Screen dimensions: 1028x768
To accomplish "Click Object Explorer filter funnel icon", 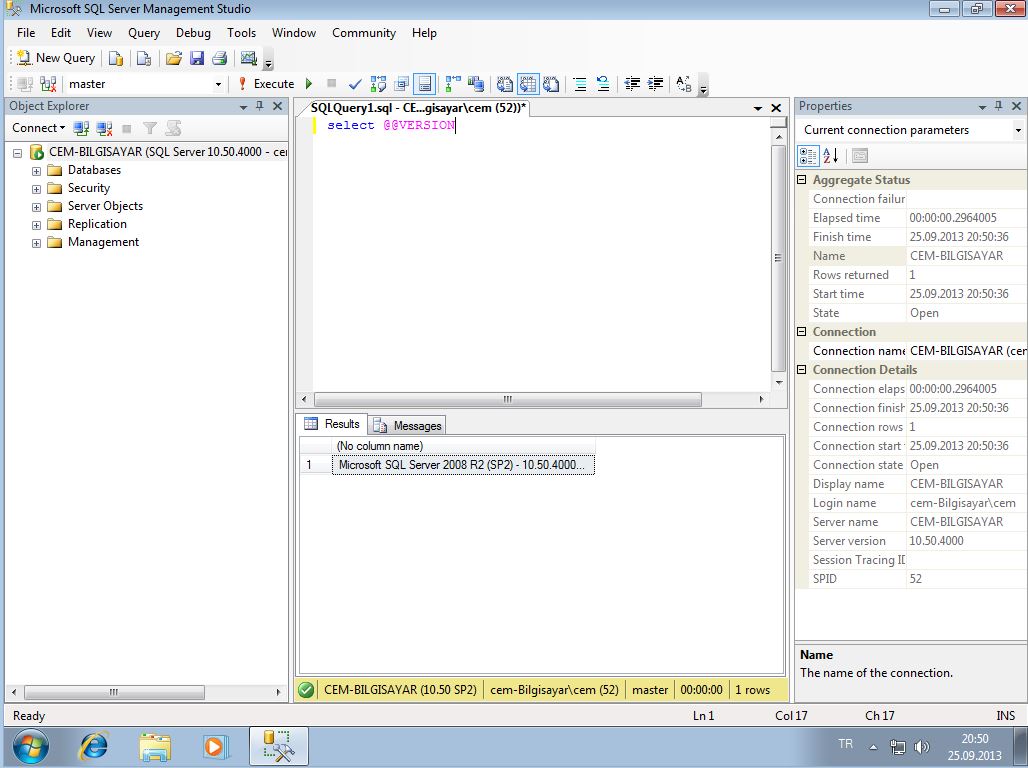I will tap(150, 129).
